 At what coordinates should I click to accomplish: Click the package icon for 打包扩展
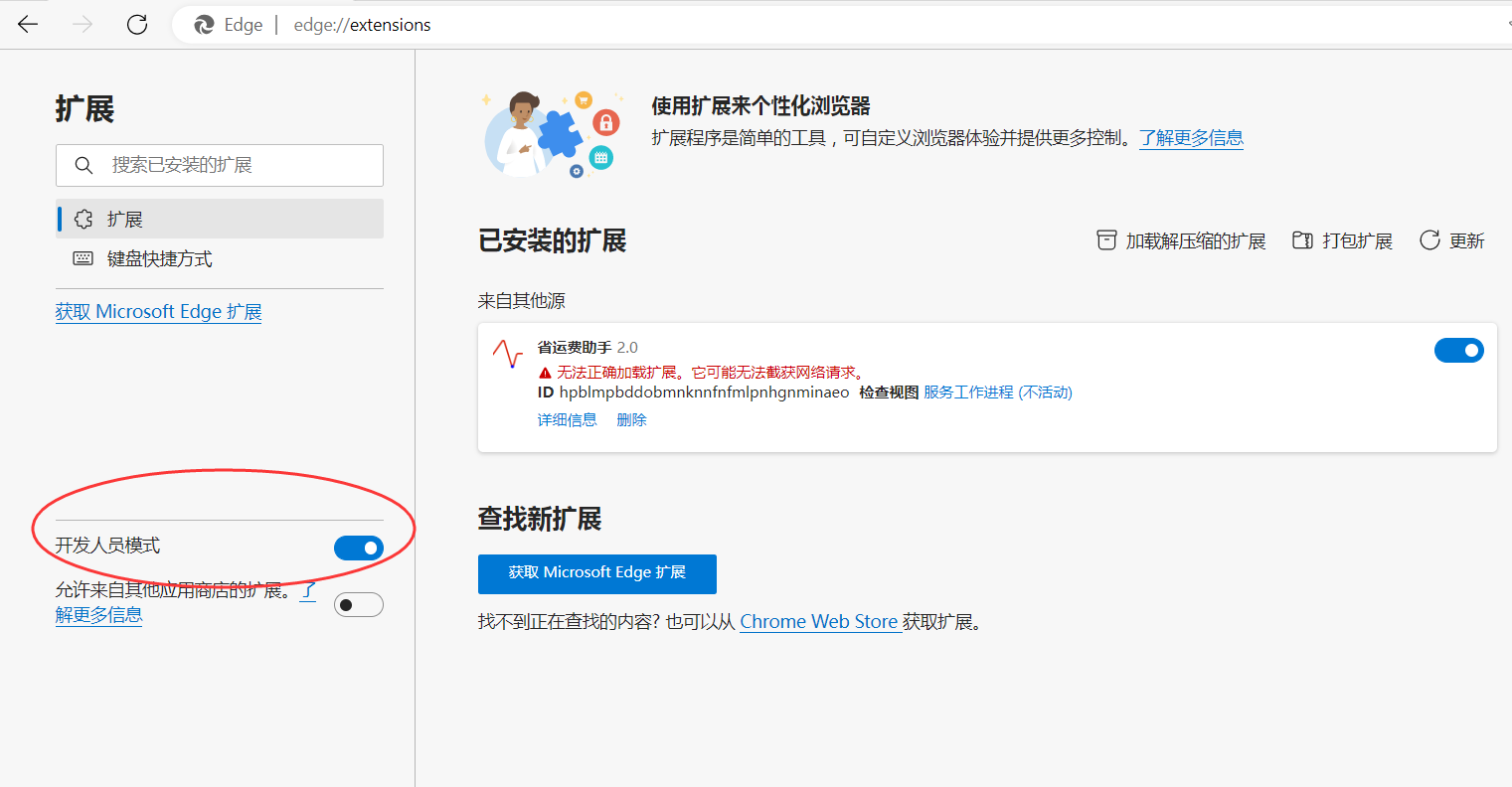pos(1302,240)
